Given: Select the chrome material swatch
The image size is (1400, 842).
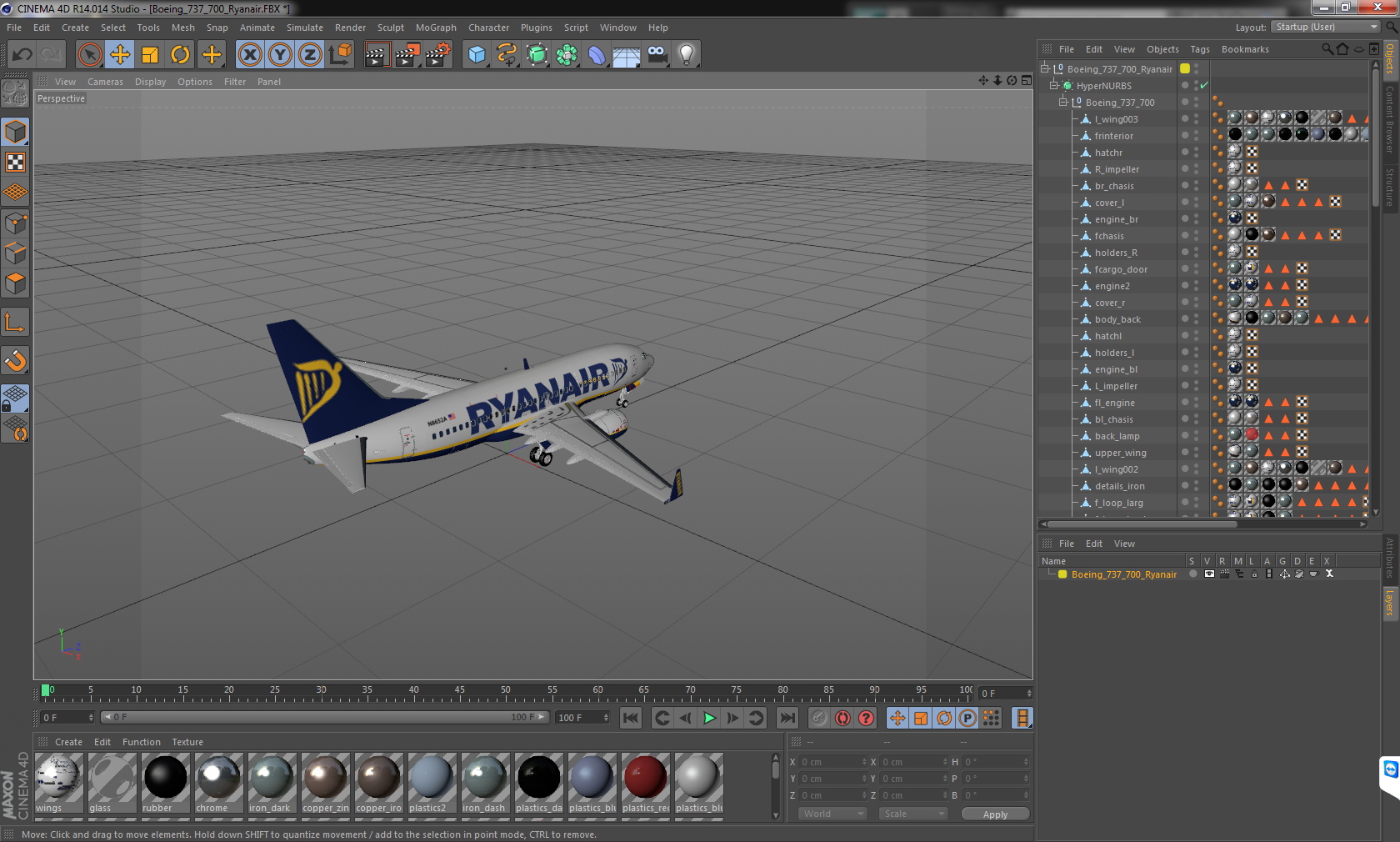Looking at the screenshot, I should [x=218, y=782].
